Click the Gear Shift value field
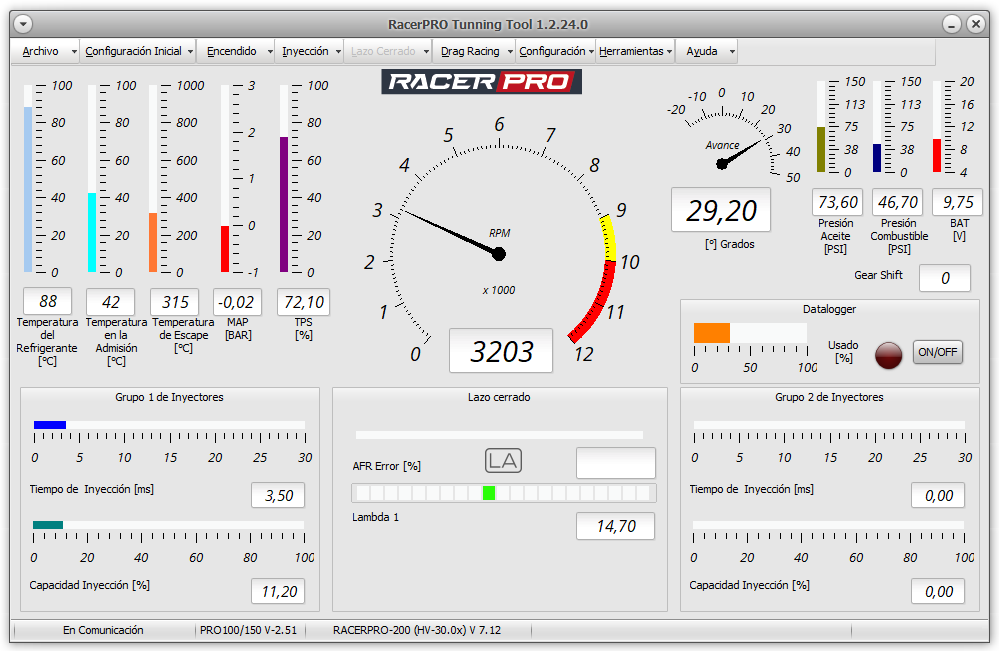Screen dimensions: 999x651 (x=945, y=278)
